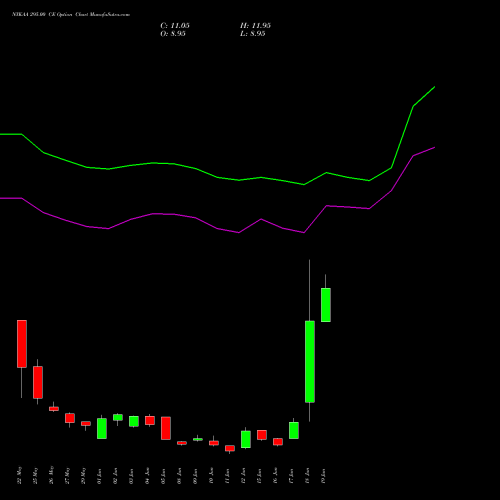Click the green candle for 17 Jun

point(294,430)
